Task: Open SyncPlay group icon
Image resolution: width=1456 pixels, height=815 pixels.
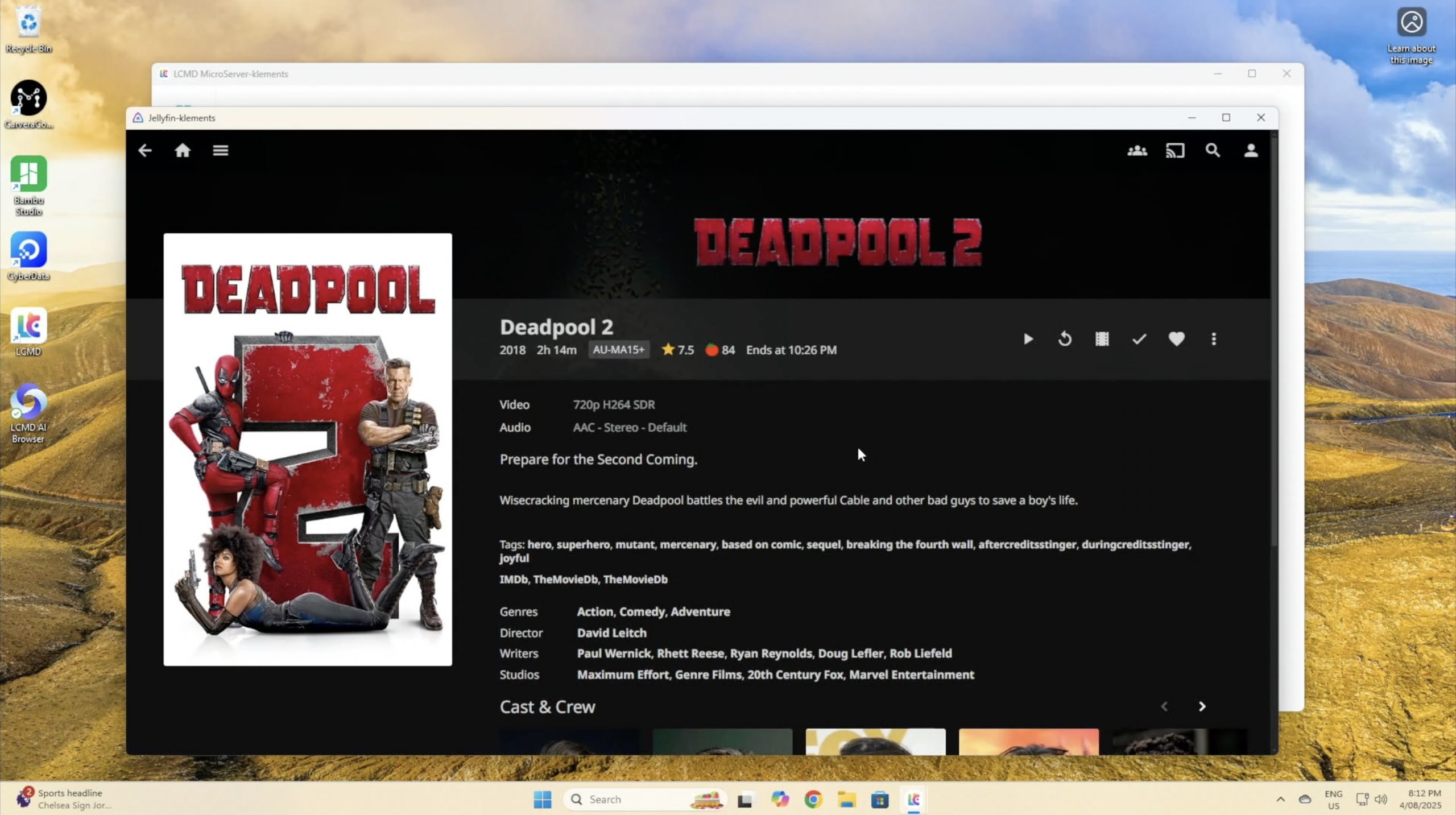Action: 1137,151
